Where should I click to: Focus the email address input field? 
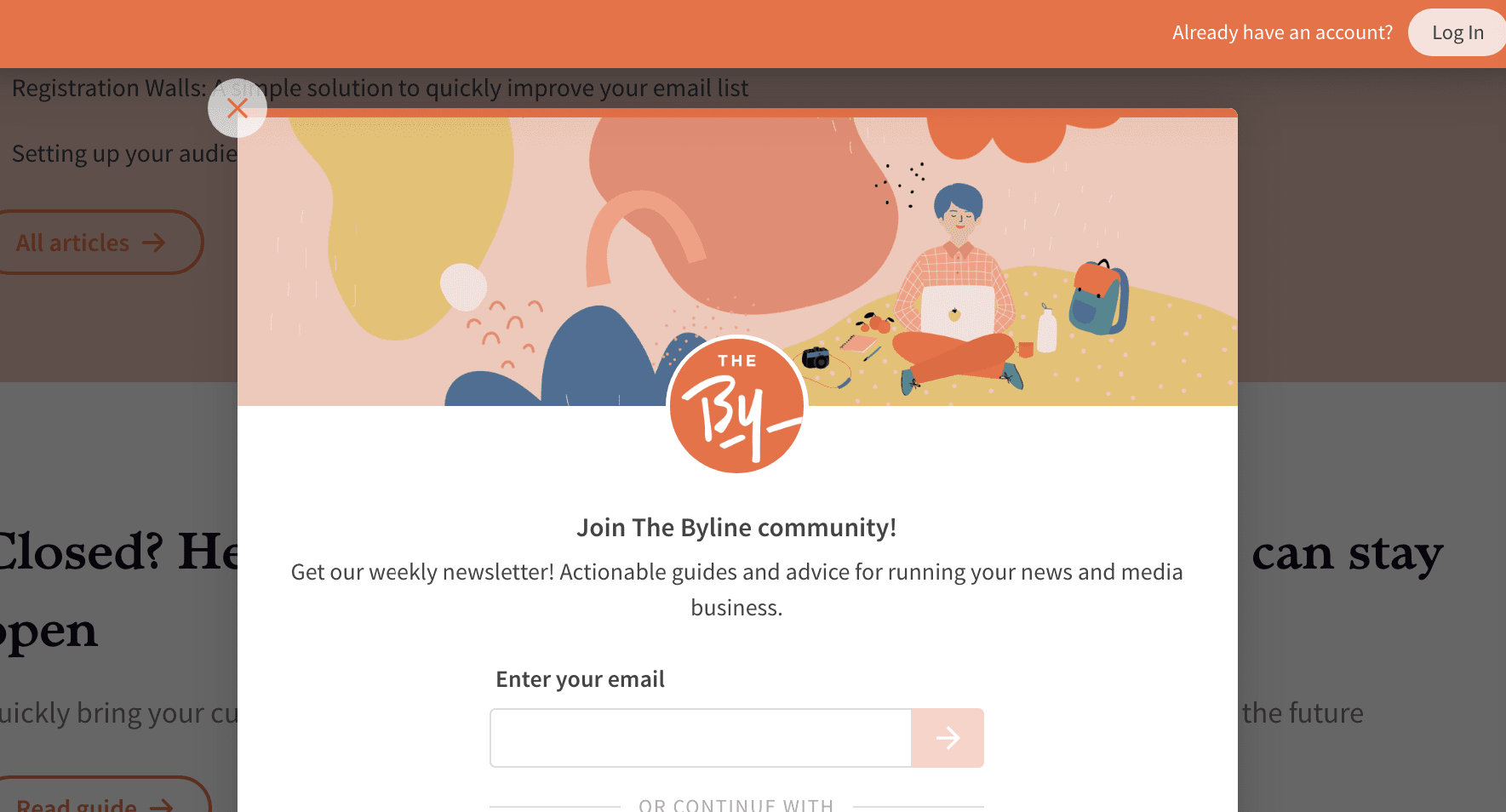701,738
